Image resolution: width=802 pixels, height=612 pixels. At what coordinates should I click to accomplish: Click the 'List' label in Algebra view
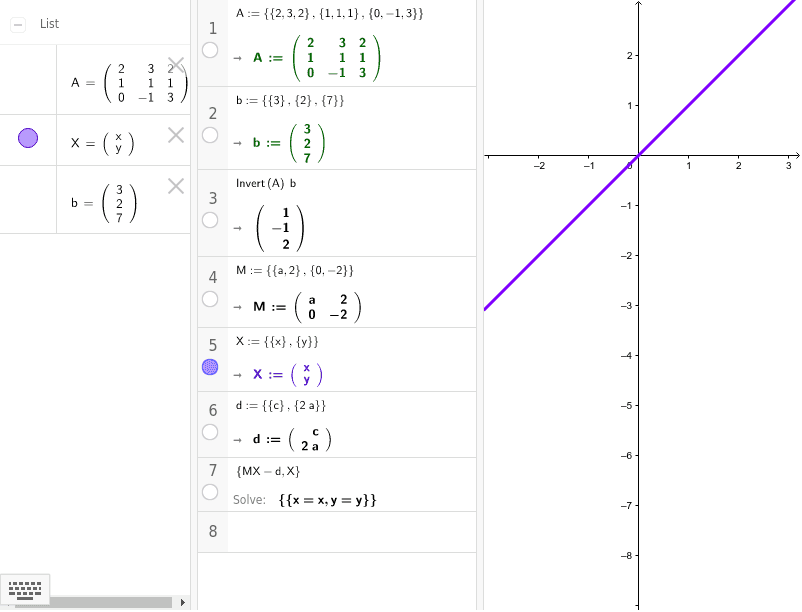pos(50,24)
